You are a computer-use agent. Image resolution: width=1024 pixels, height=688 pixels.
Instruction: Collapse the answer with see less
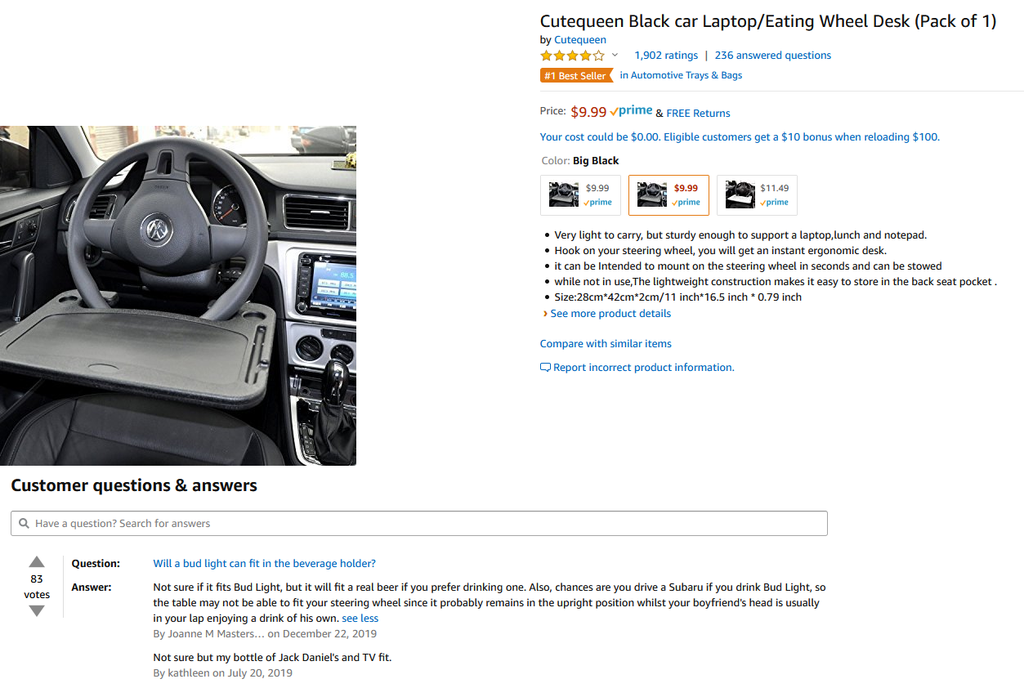click(x=360, y=618)
